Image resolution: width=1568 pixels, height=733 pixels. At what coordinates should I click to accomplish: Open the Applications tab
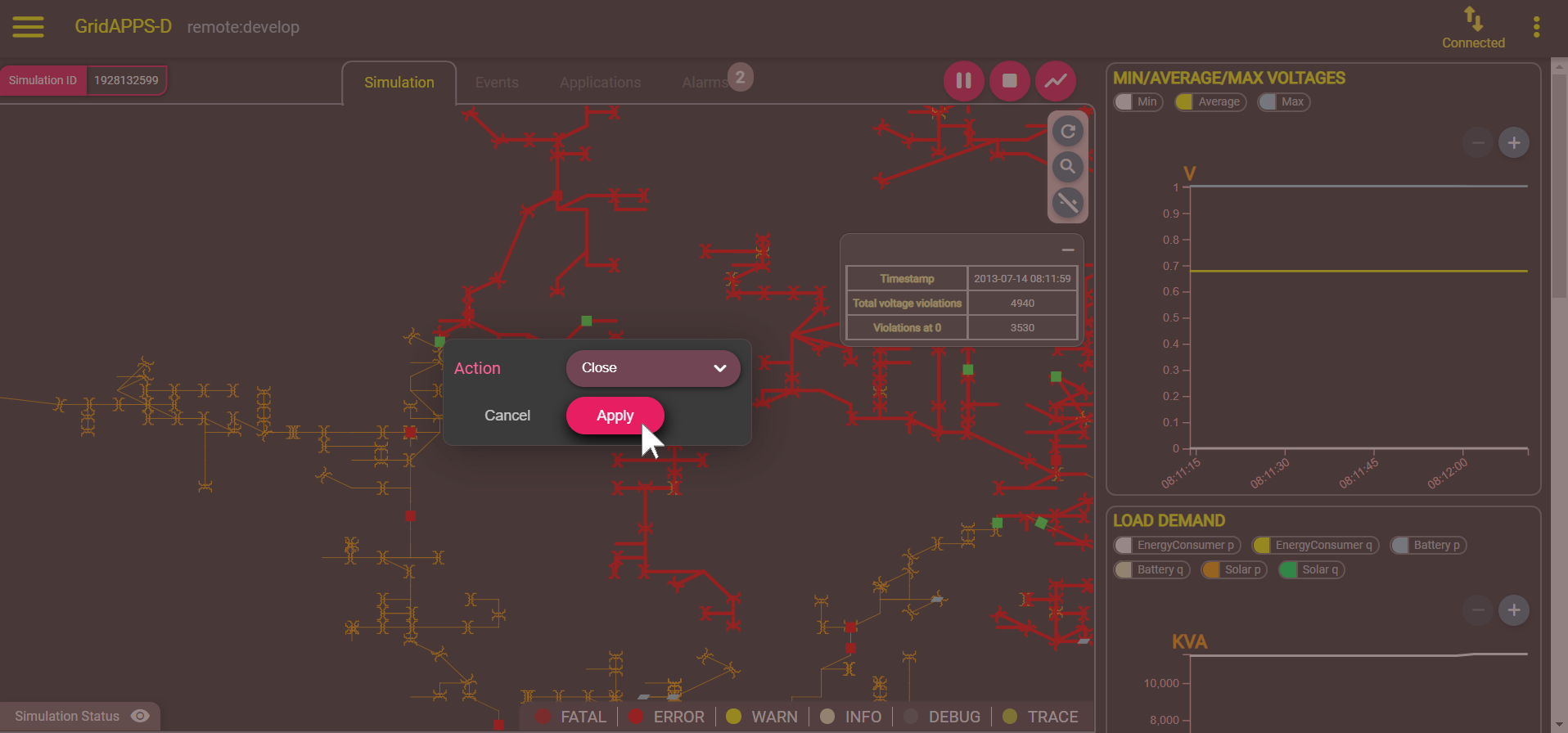tap(600, 83)
